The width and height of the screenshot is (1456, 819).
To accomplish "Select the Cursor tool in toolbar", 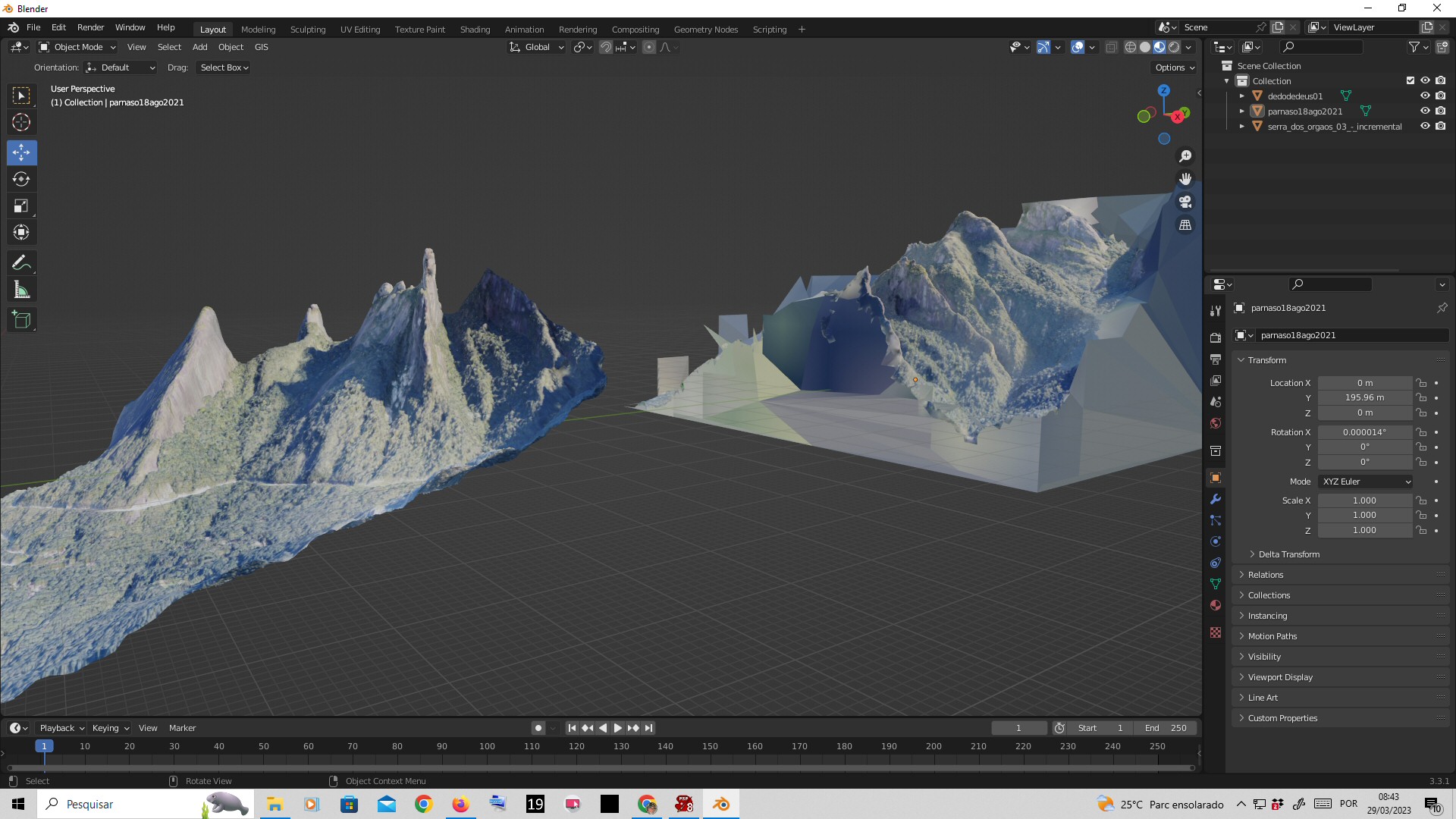I will [x=21, y=122].
